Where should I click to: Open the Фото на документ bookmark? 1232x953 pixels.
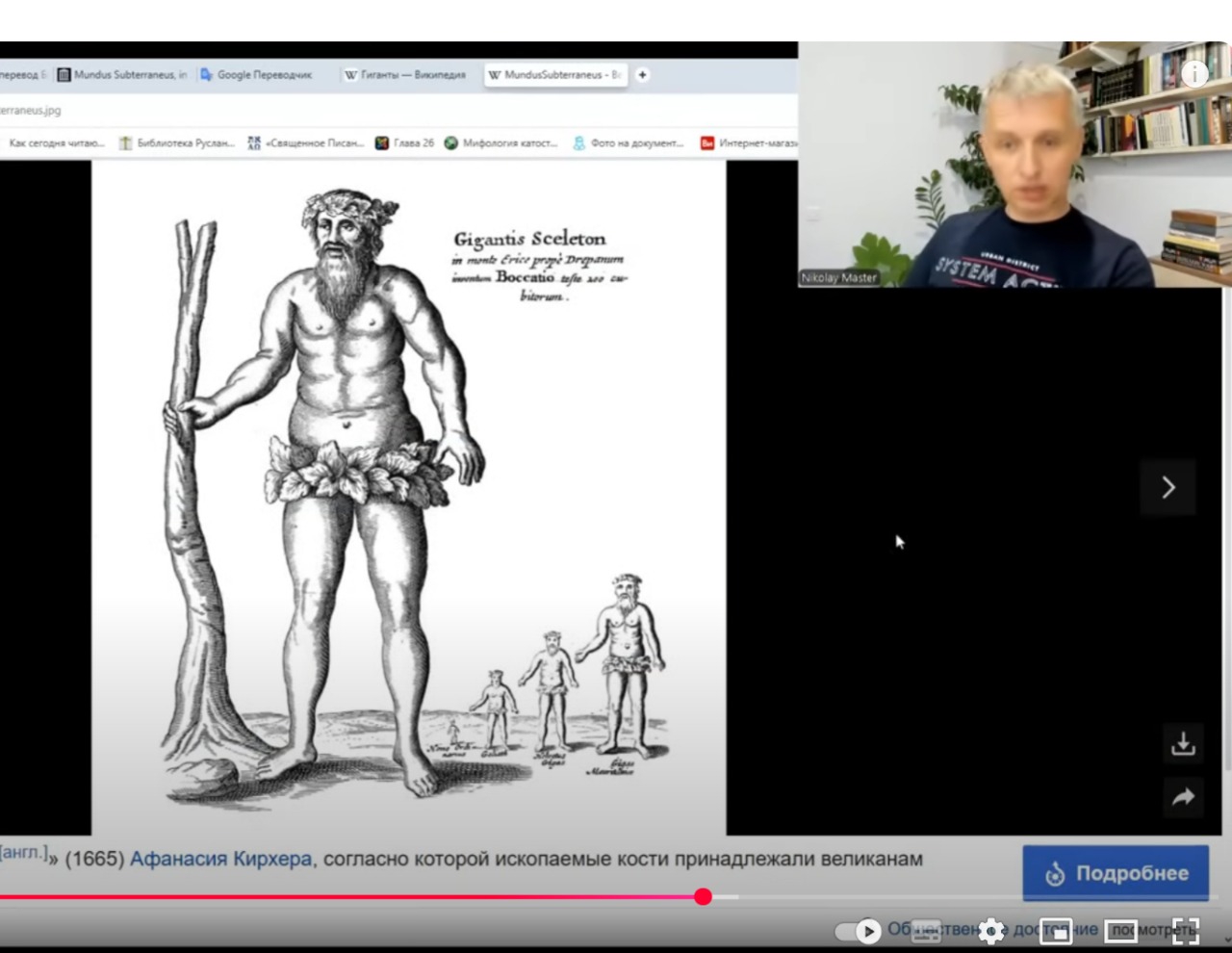[628, 143]
